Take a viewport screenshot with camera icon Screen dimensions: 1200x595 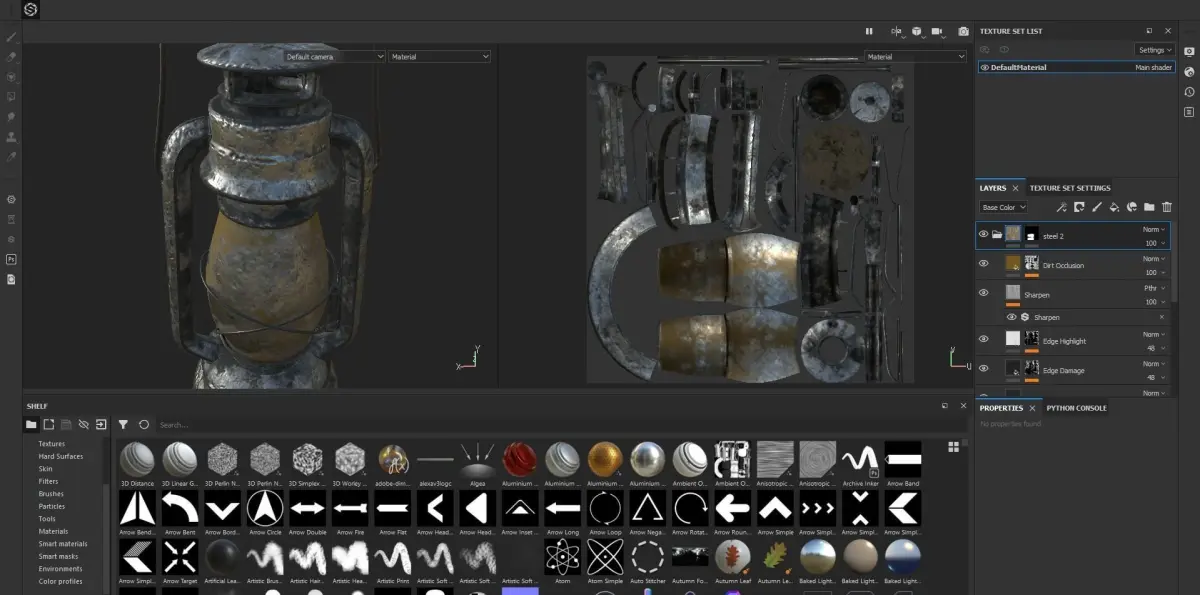(963, 31)
